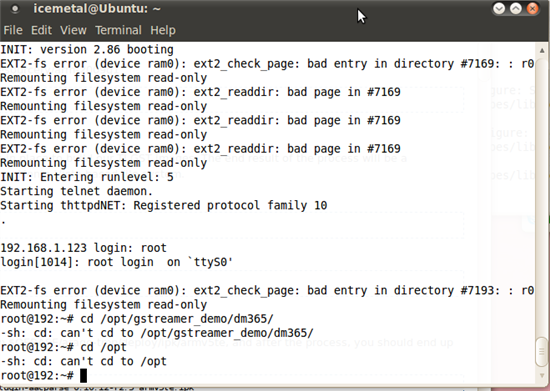This screenshot has height=391, width=550.
Task: Click the vertical scrollbar thumb
Action: coord(542,352)
